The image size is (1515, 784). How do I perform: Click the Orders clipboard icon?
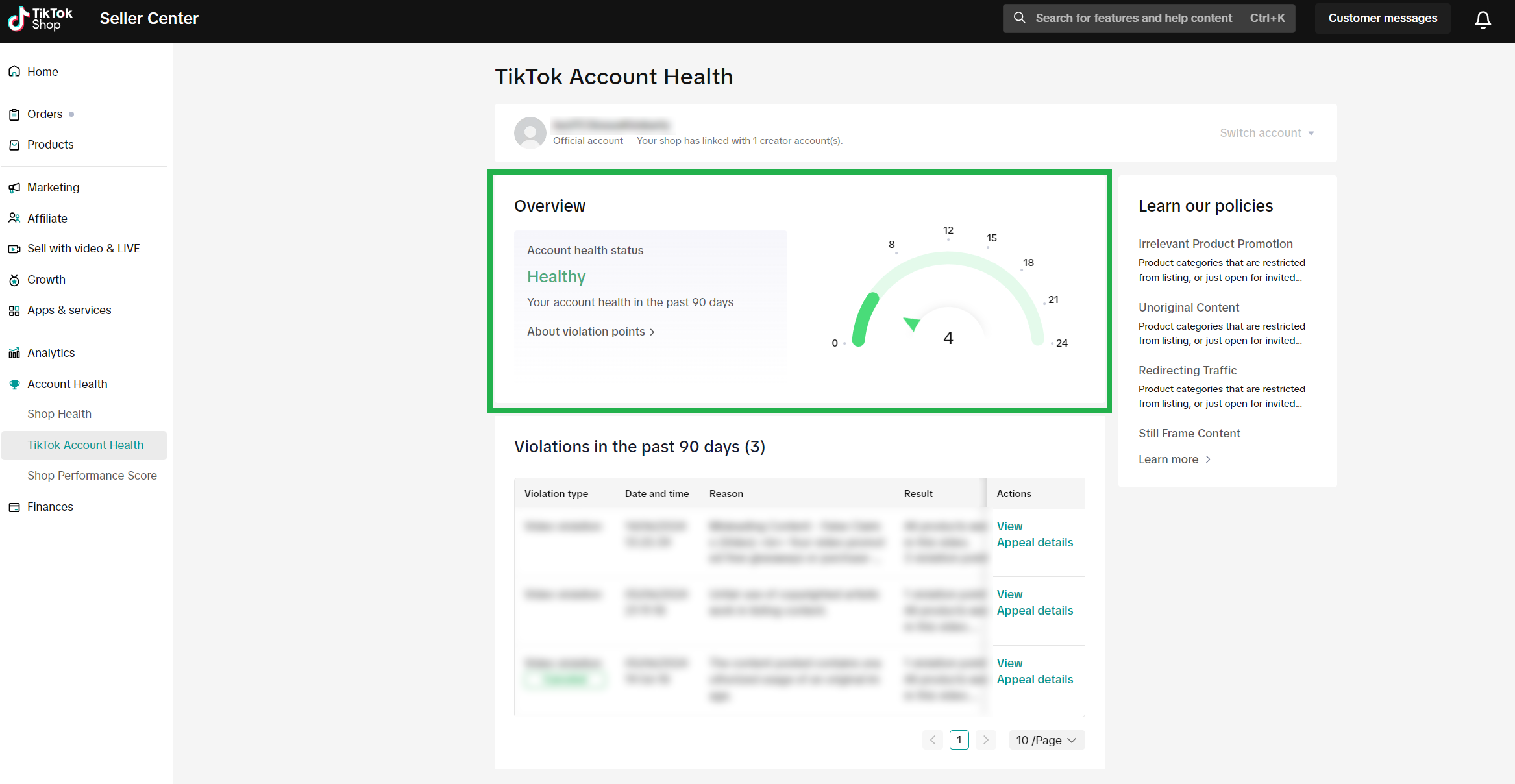pyautogui.click(x=14, y=115)
